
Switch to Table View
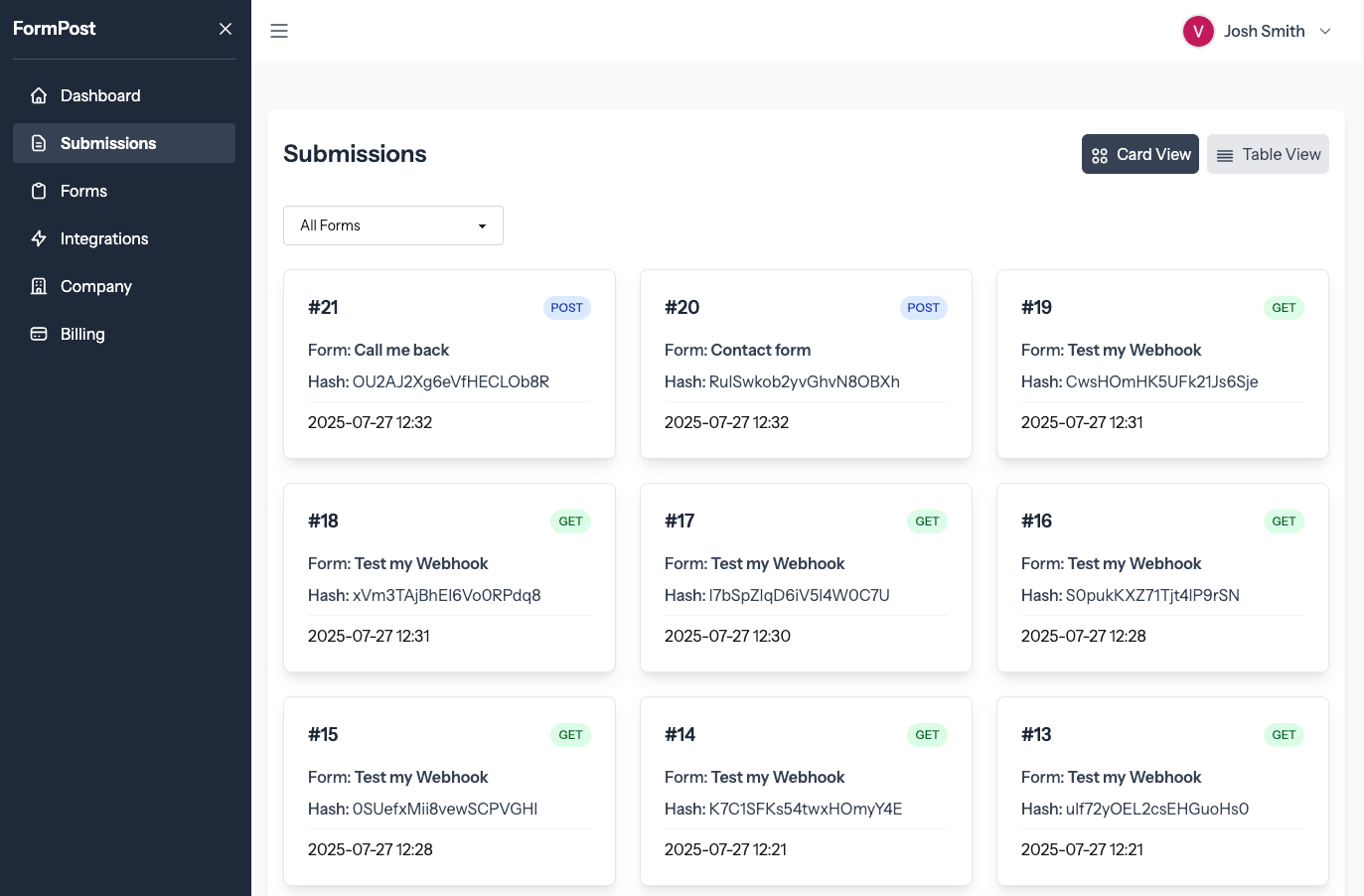[x=1268, y=154]
